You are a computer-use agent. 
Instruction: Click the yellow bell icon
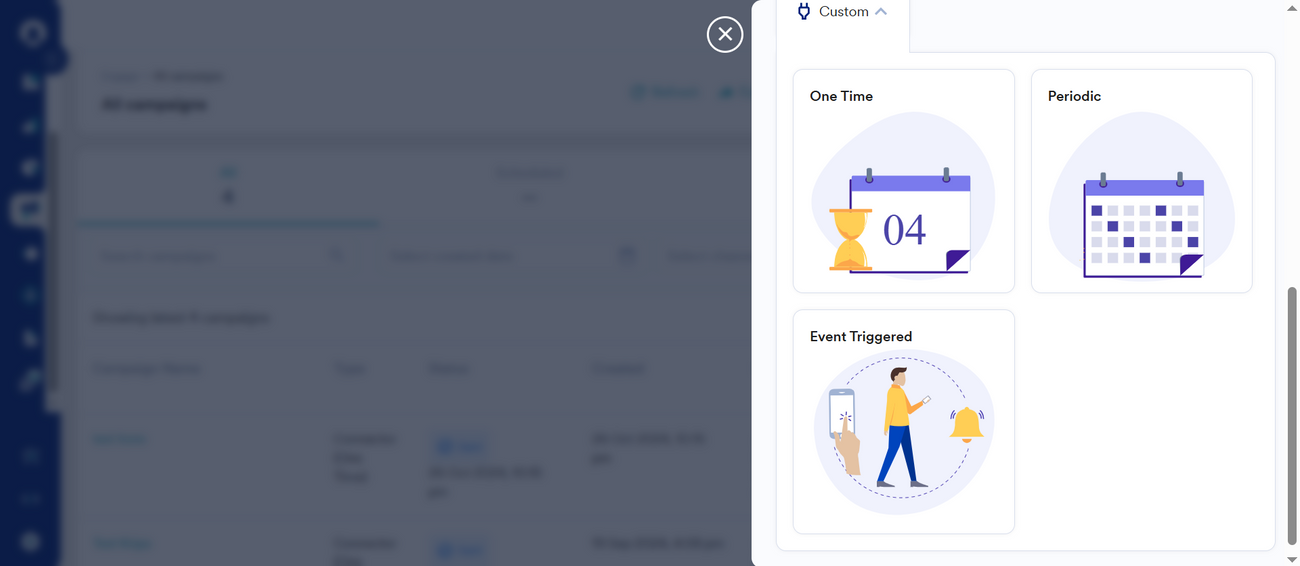(x=966, y=425)
